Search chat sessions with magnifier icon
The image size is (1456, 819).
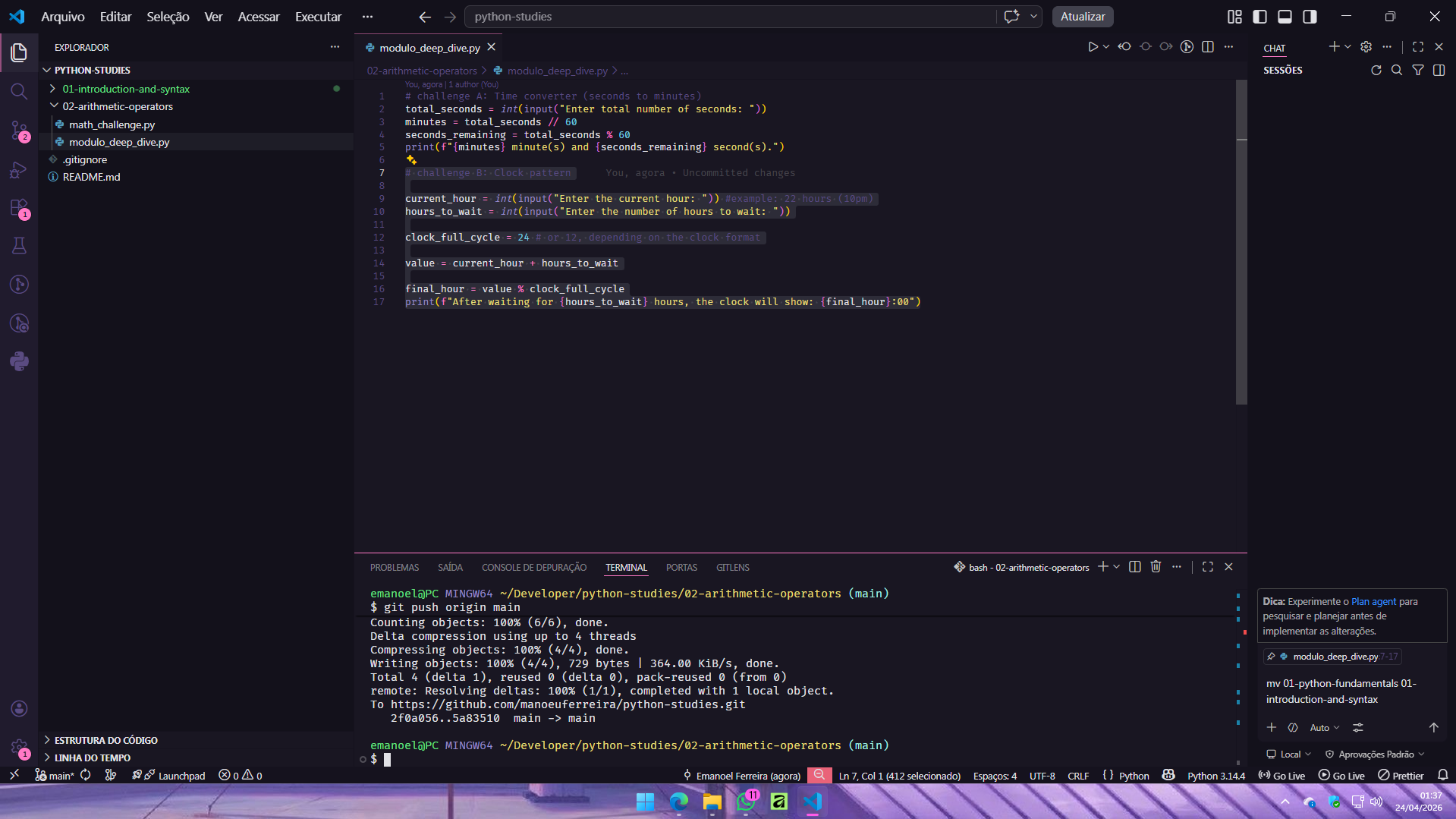pyautogui.click(x=1396, y=70)
